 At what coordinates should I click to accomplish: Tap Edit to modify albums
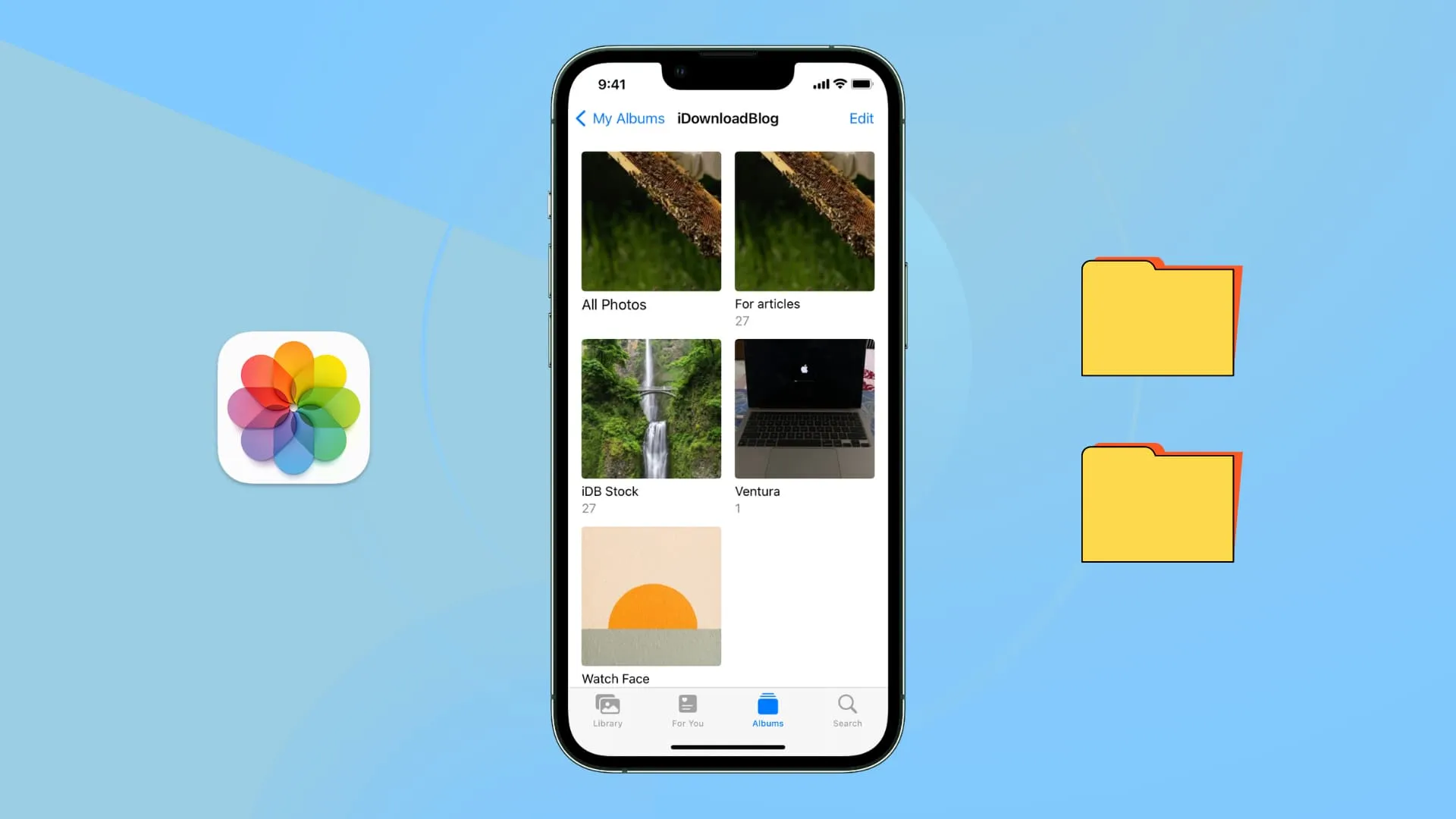click(861, 117)
